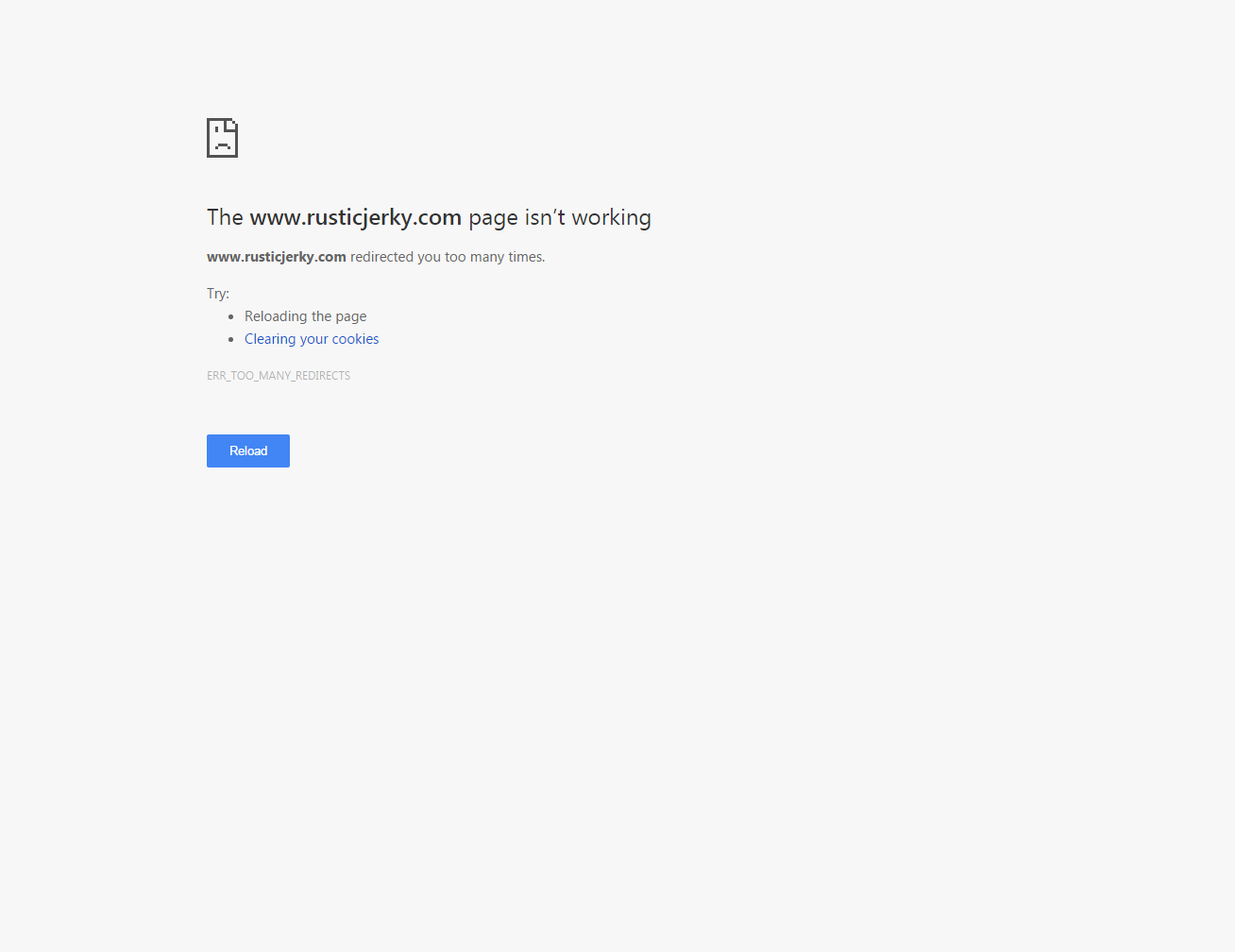The height and width of the screenshot is (952, 1235).
Task: Click the word "The" starting the heading
Action: coord(225,217)
